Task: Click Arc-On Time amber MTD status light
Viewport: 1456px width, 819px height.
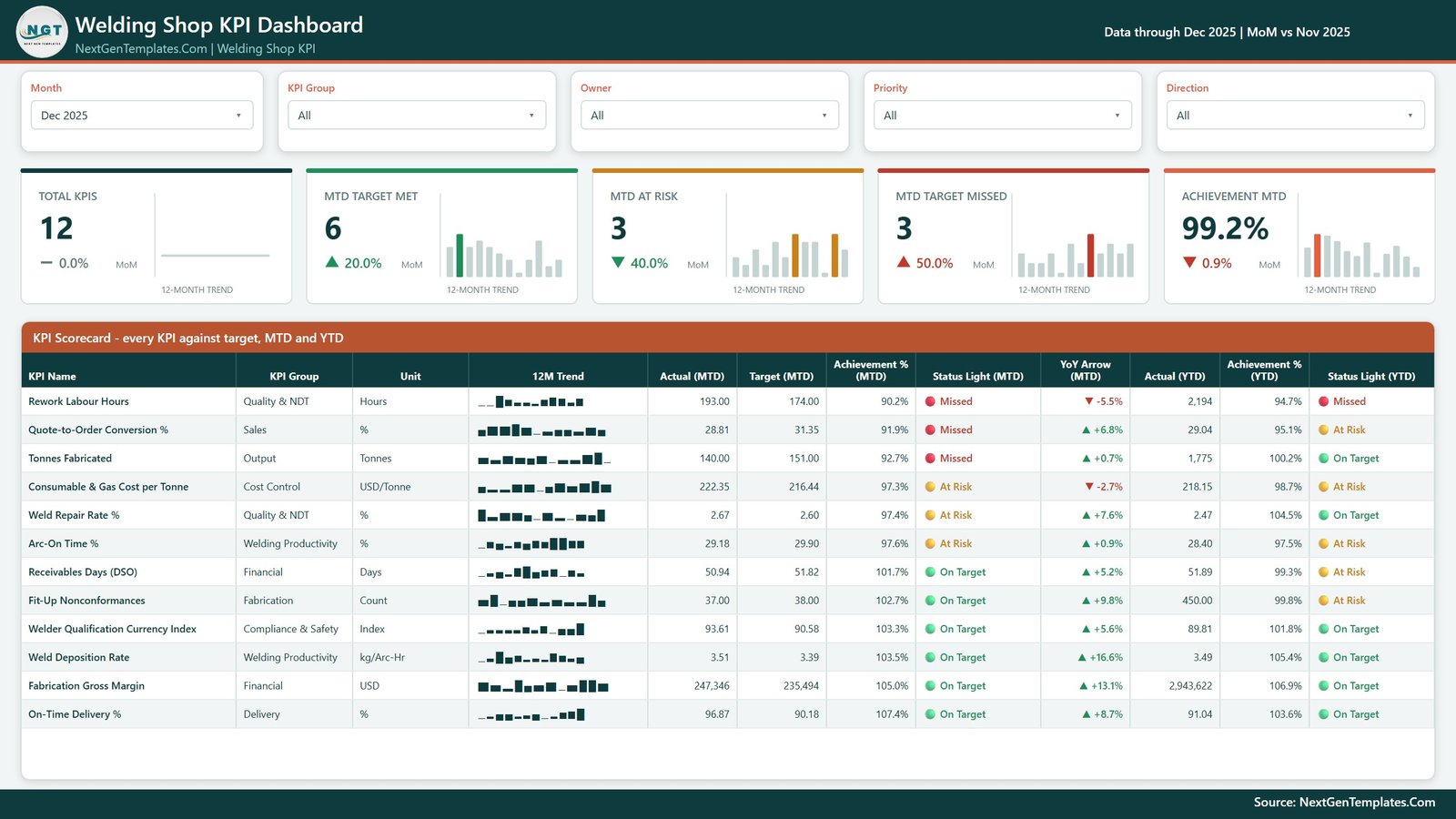Action: click(931, 543)
